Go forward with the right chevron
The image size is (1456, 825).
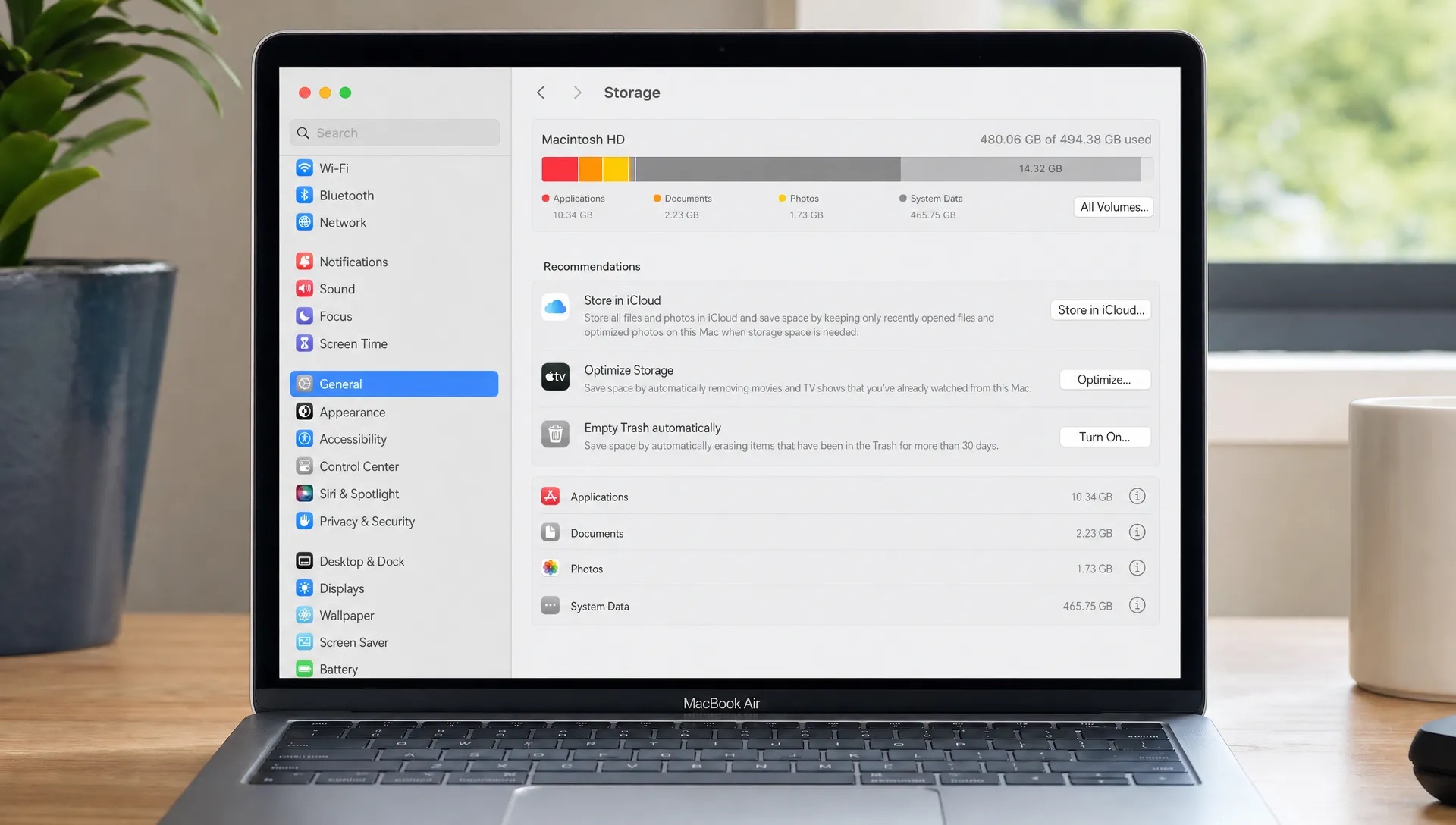577,93
